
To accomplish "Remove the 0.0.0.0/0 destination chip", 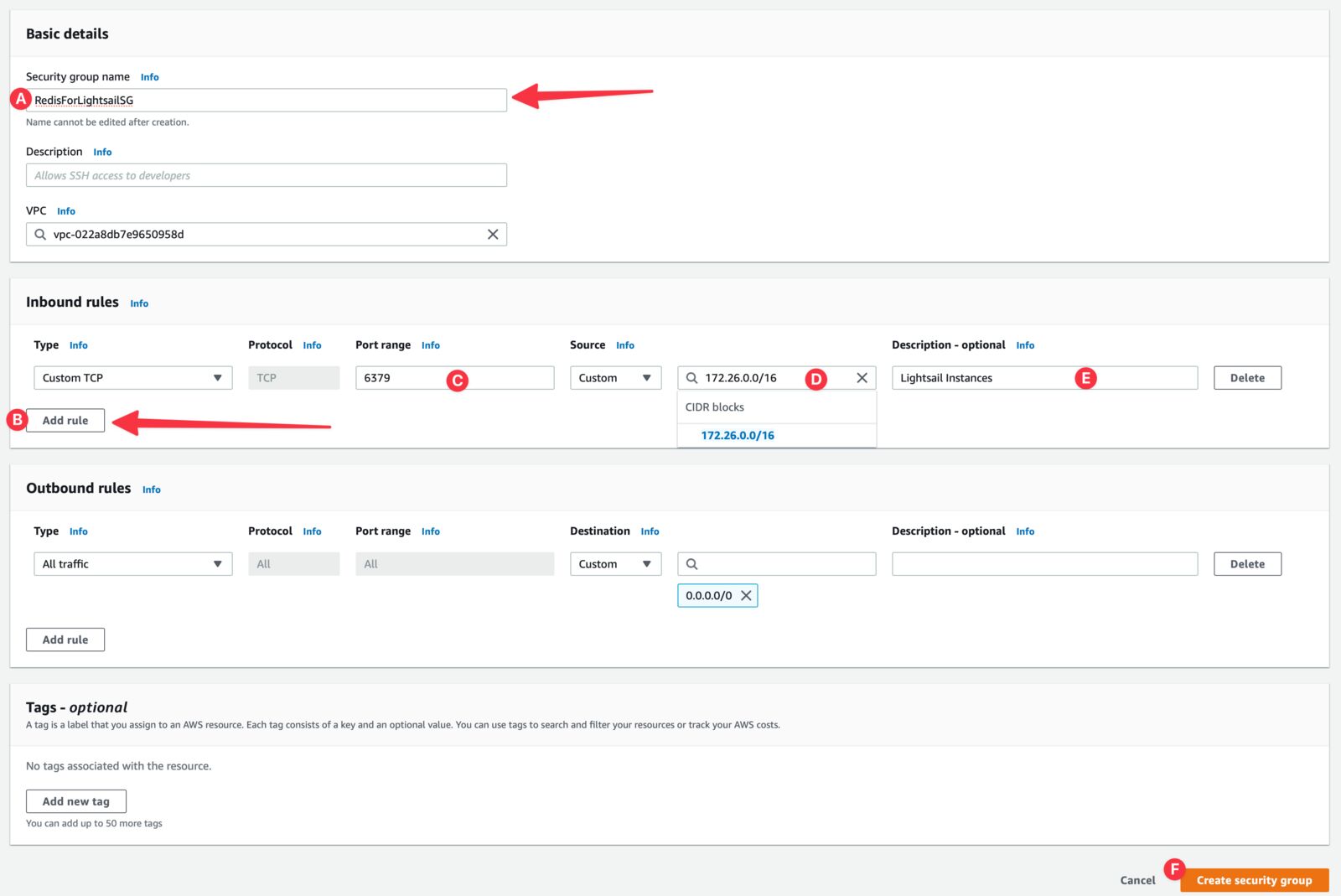I will [x=746, y=596].
